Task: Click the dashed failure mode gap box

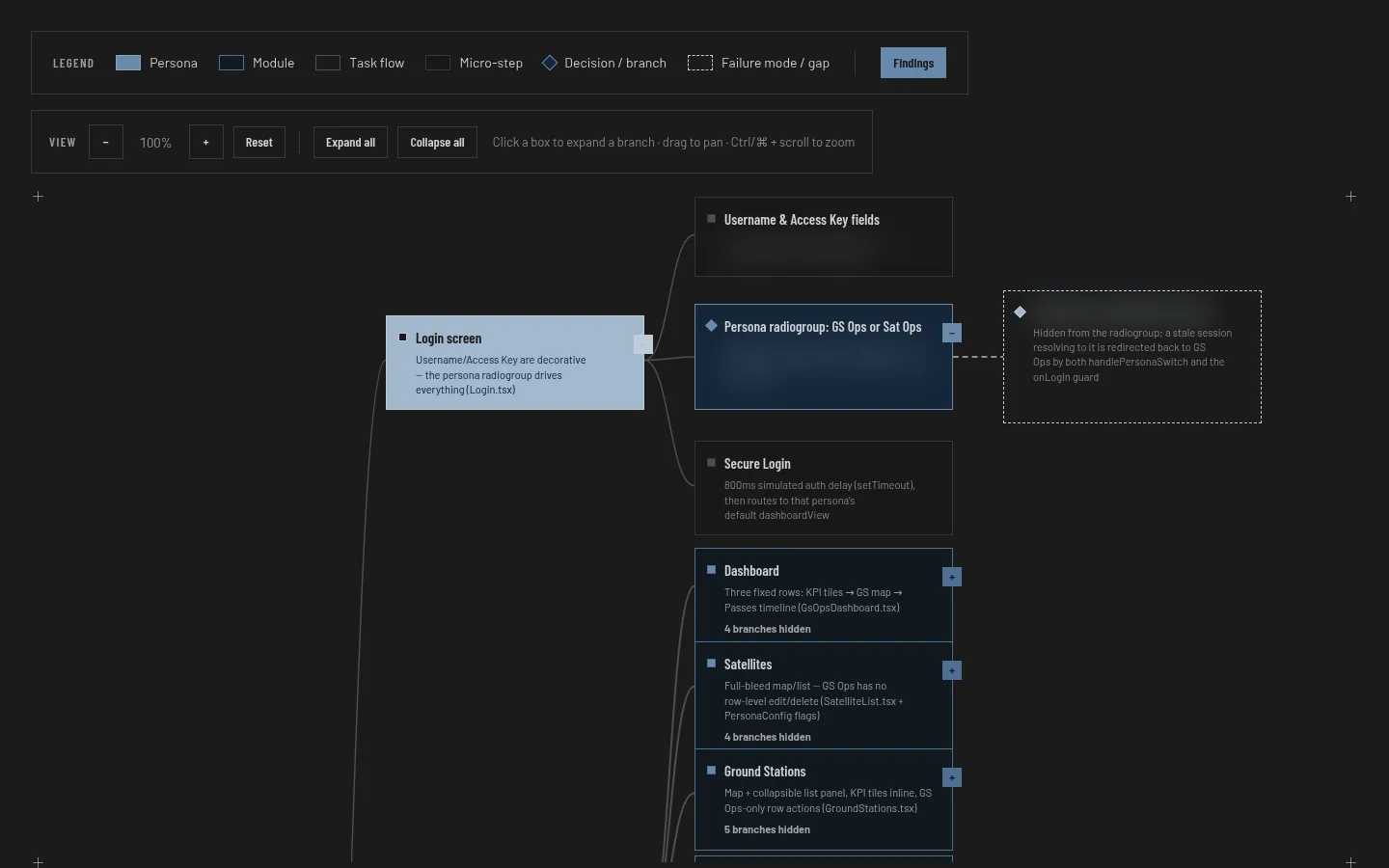Action: pyautogui.click(x=1132, y=357)
